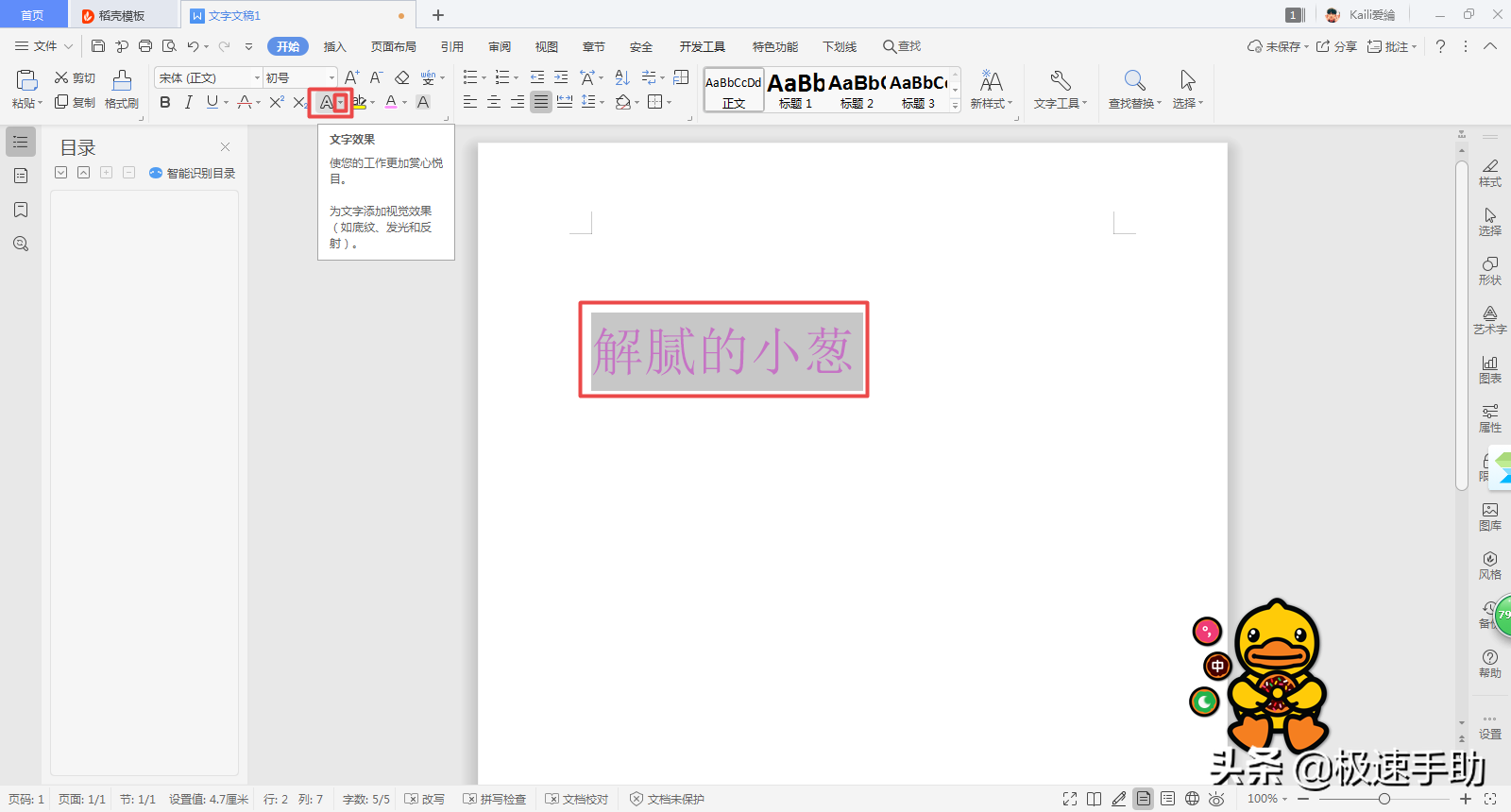Switch to the 页面布局 ribbon tab
The image size is (1511, 812).
point(394,46)
